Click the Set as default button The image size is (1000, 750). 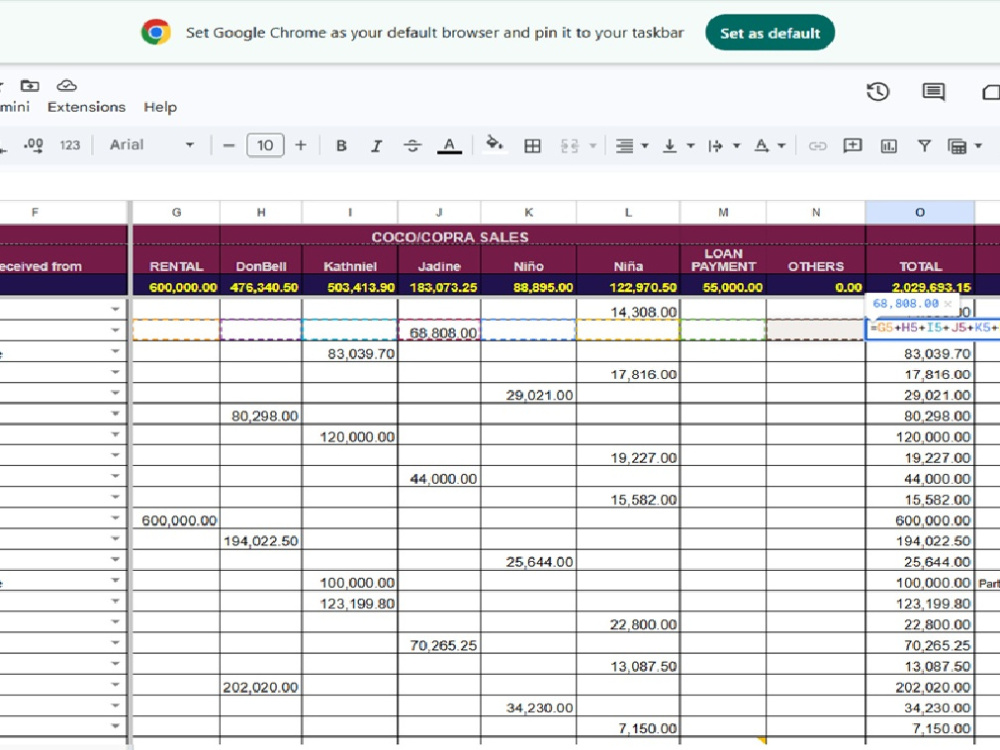coord(770,33)
